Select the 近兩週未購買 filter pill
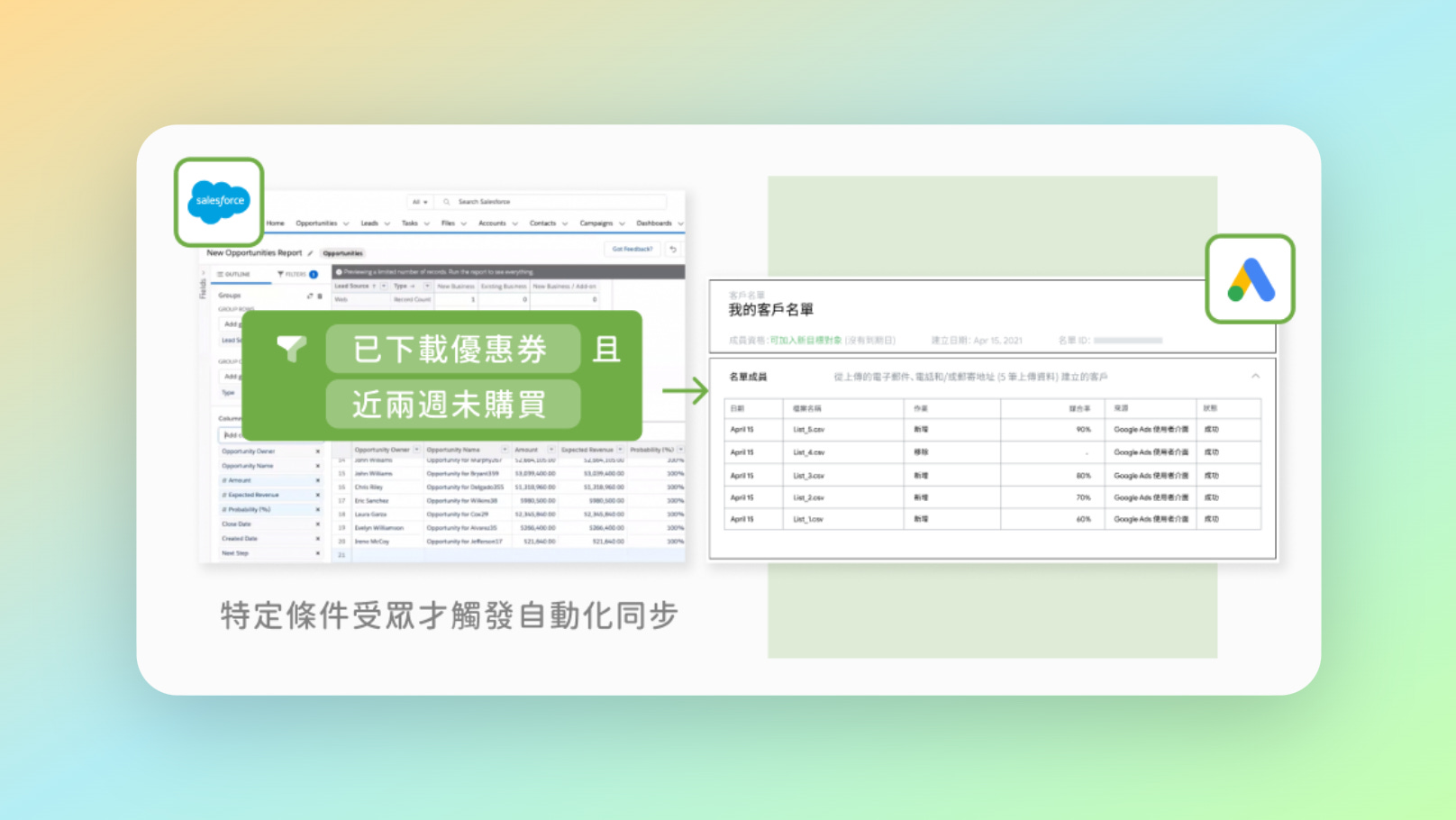The height and width of the screenshot is (820, 1456). pos(452,404)
